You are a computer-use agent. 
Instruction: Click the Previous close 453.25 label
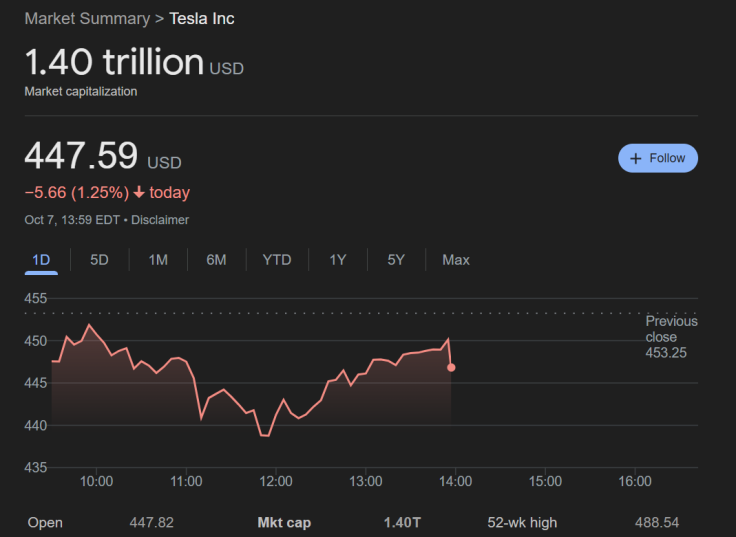pyautogui.click(x=671, y=337)
